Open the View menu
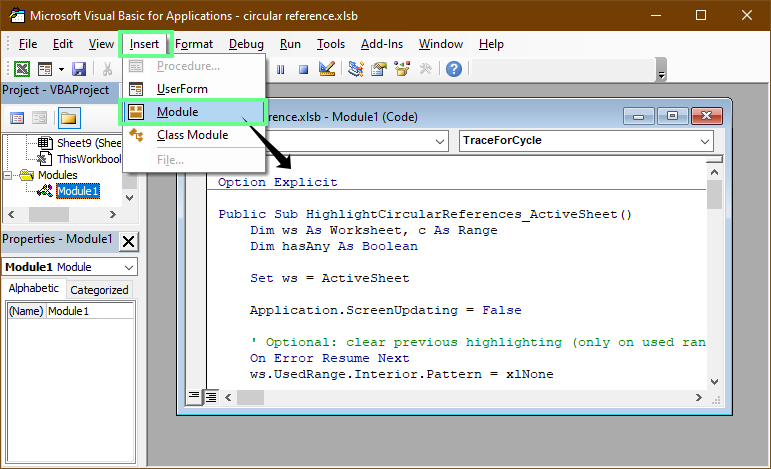Image resolution: width=771 pixels, height=469 pixels. coord(101,44)
